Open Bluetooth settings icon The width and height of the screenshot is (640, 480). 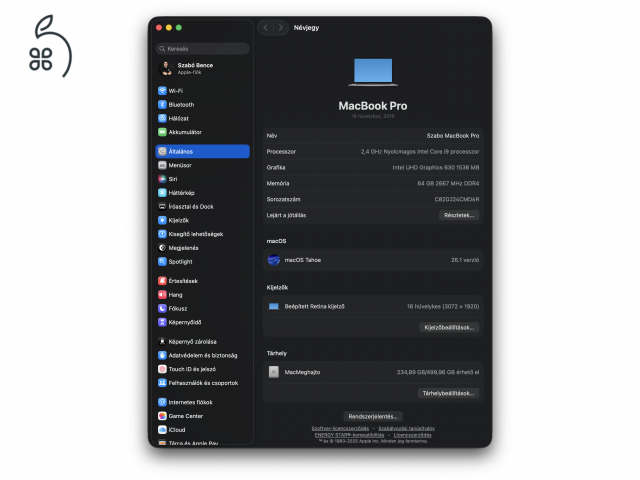(x=162, y=104)
